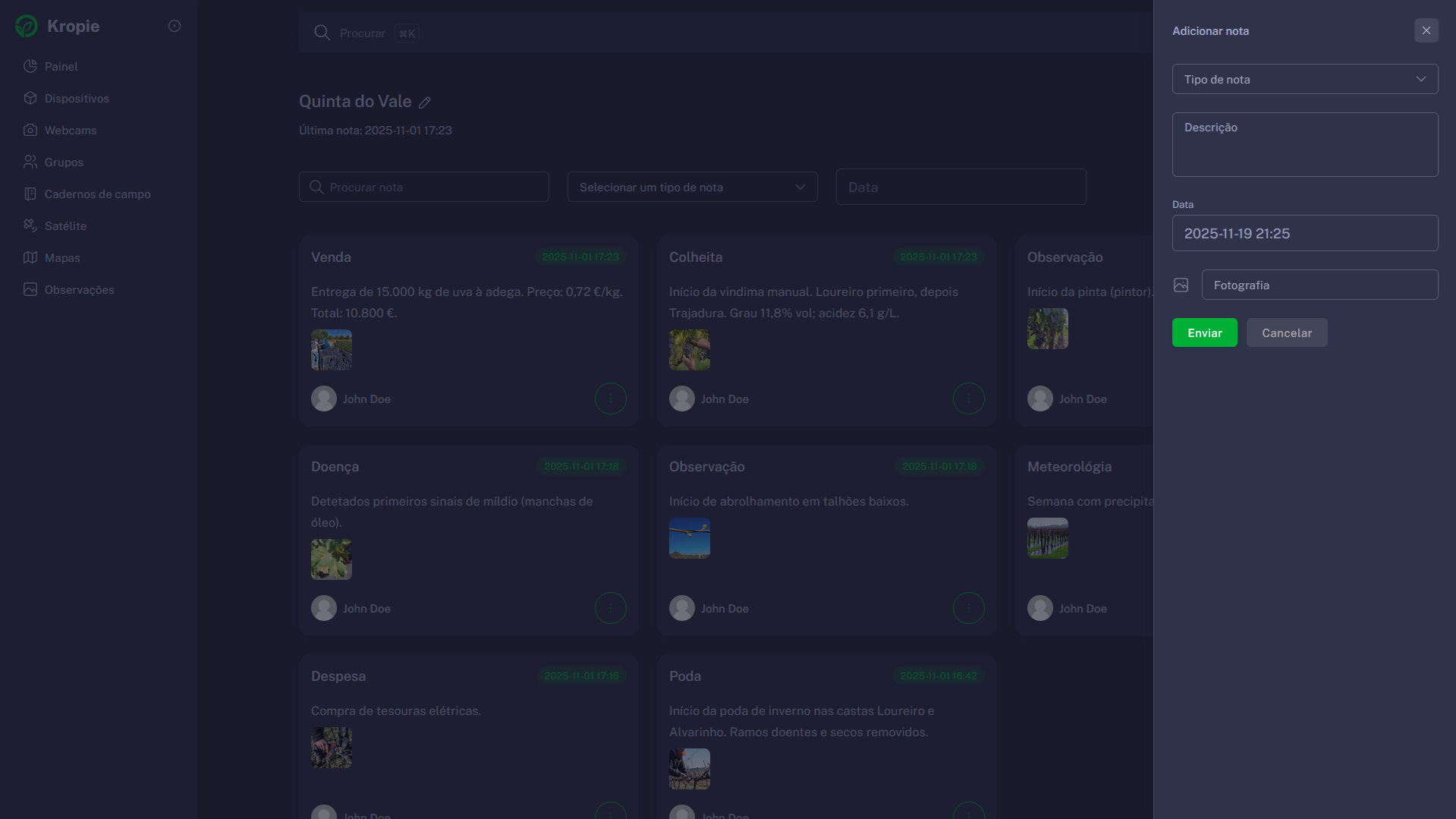This screenshot has width=1456, height=819.
Task: Open the three-dot menu on Venda note
Action: click(x=610, y=399)
